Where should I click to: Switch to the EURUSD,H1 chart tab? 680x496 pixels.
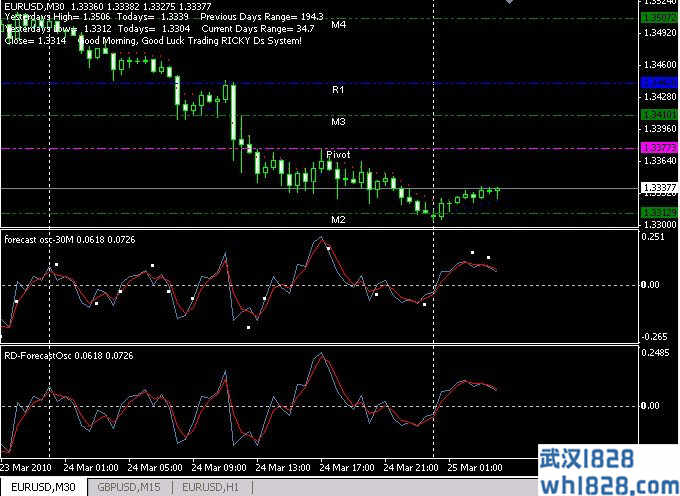[211, 487]
